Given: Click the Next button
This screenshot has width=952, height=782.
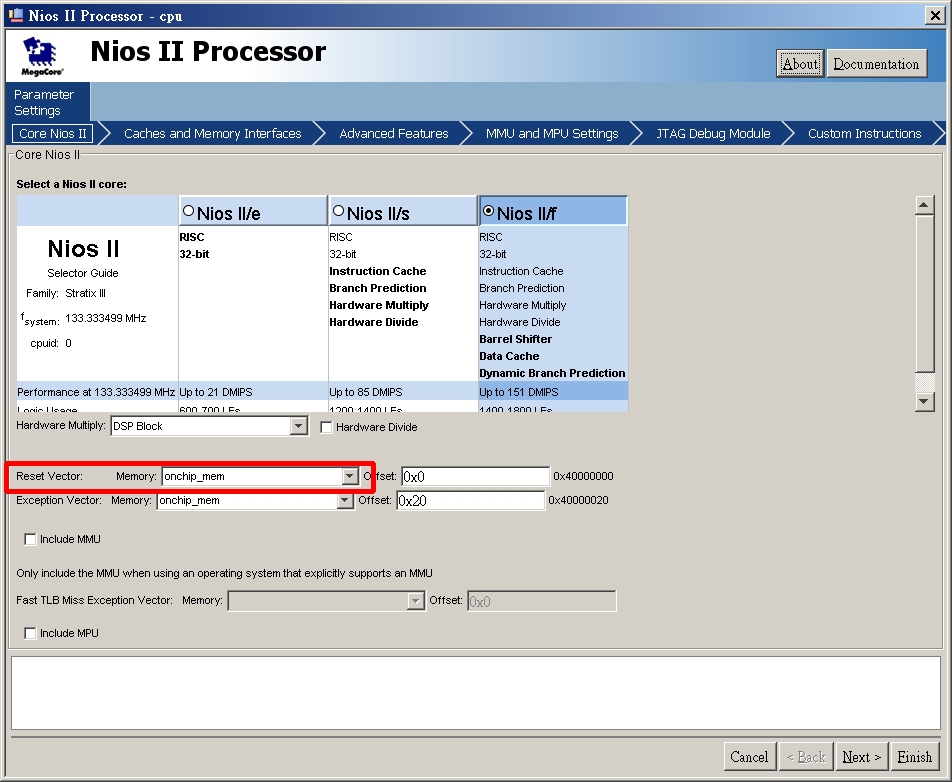Looking at the screenshot, I should pos(861,757).
